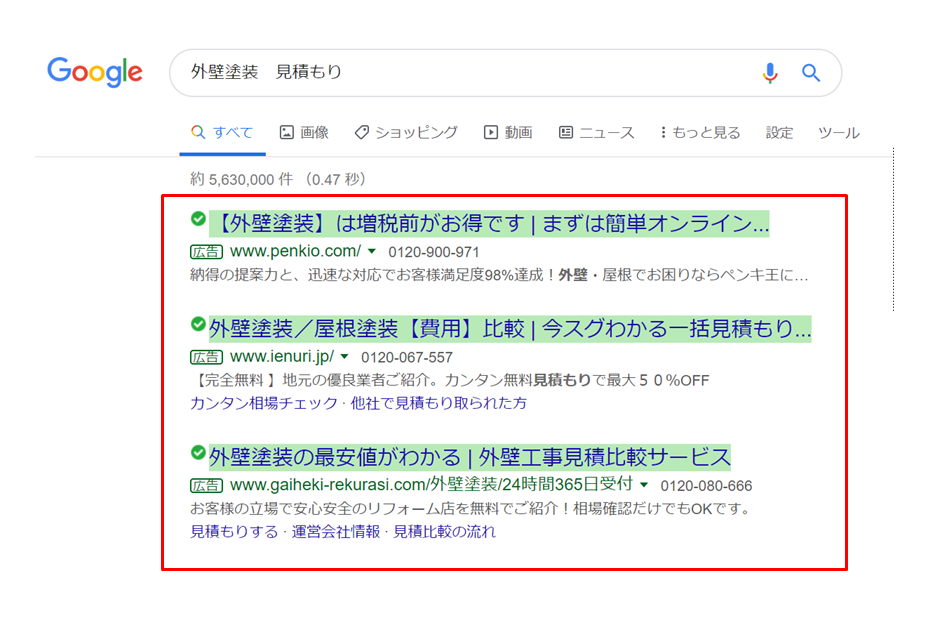Click phone number 0120-067-557
This screenshot has width=952, height=642.
tap(407, 357)
